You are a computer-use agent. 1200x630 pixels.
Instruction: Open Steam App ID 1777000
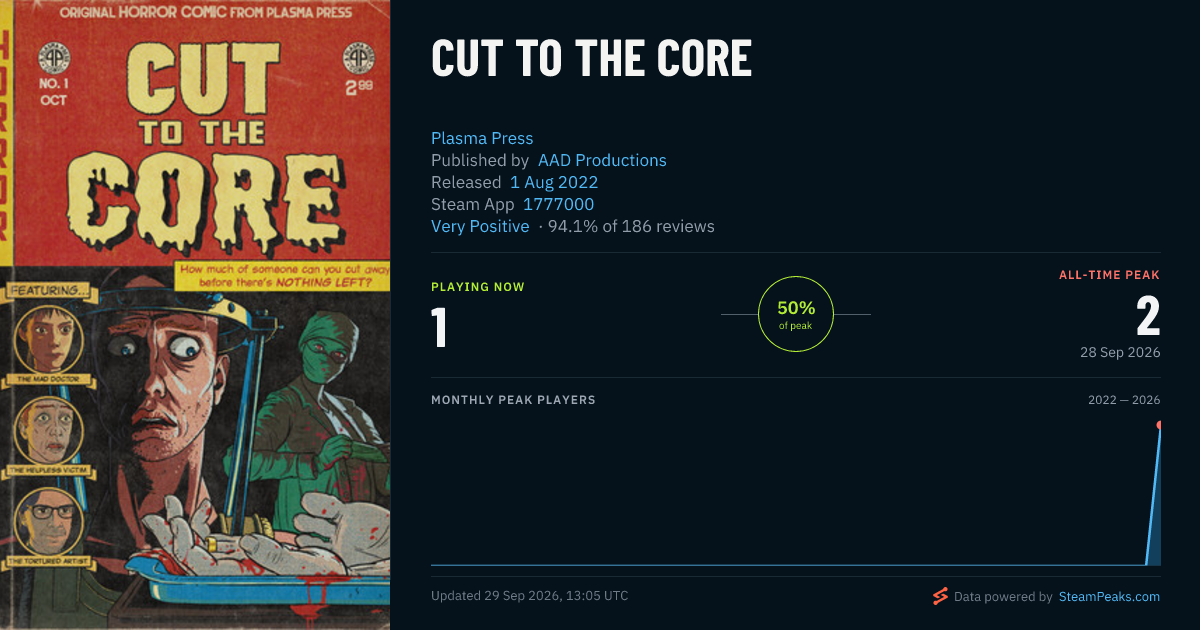(559, 204)
